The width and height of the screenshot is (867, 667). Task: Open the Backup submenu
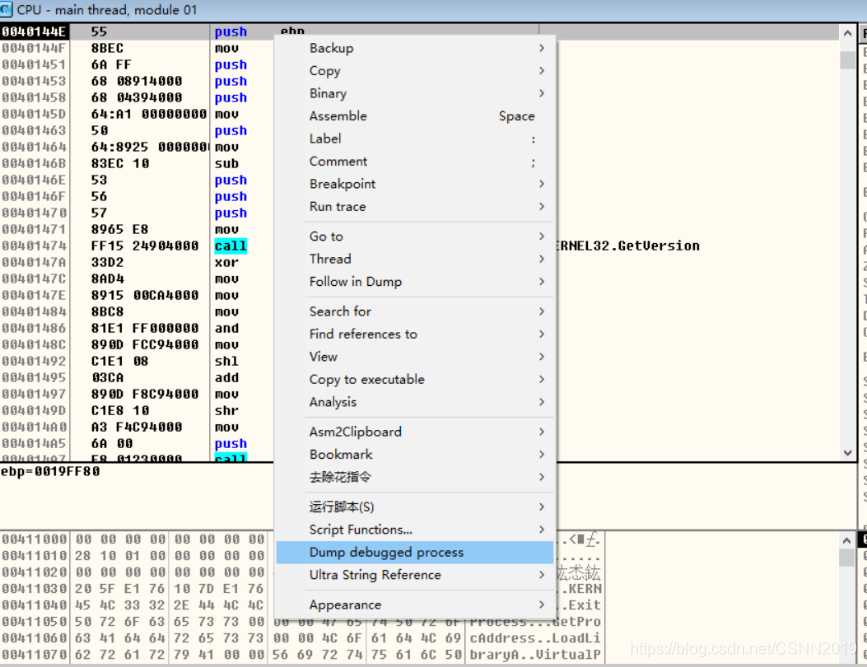pos(415,48)
